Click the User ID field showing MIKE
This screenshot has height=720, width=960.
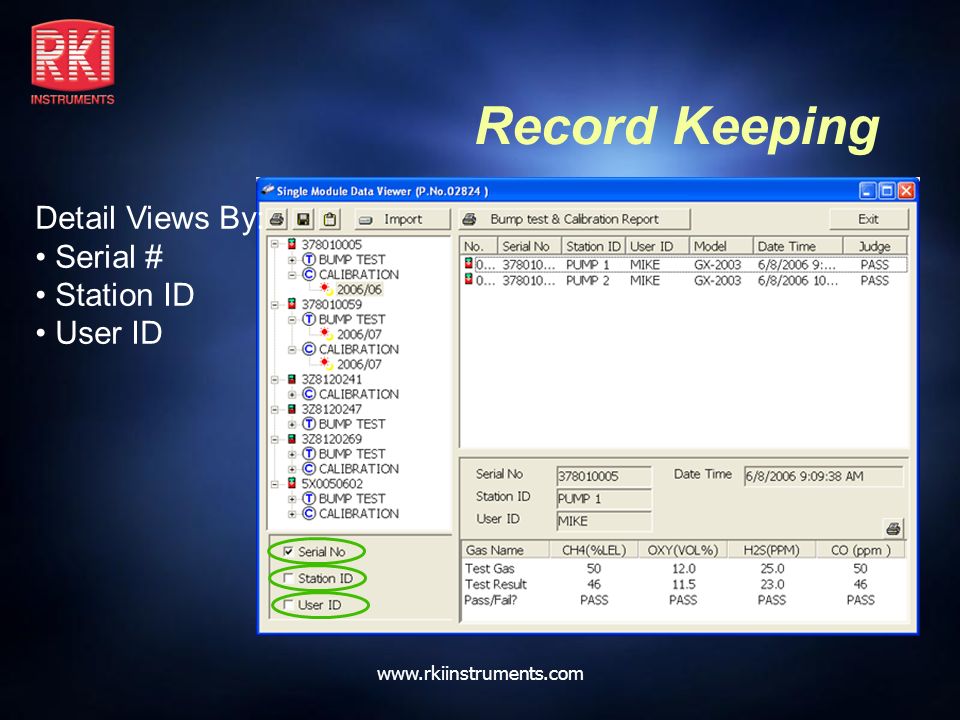pyautogui.click(x=604, y=521)
